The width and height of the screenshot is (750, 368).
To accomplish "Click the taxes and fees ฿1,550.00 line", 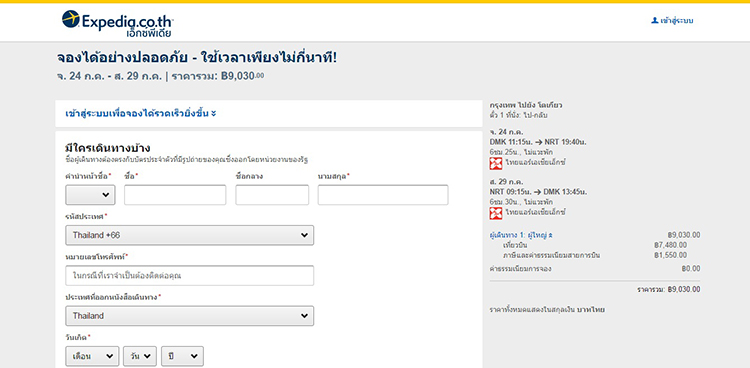I will pyautogui.click(x=595, y=255).
